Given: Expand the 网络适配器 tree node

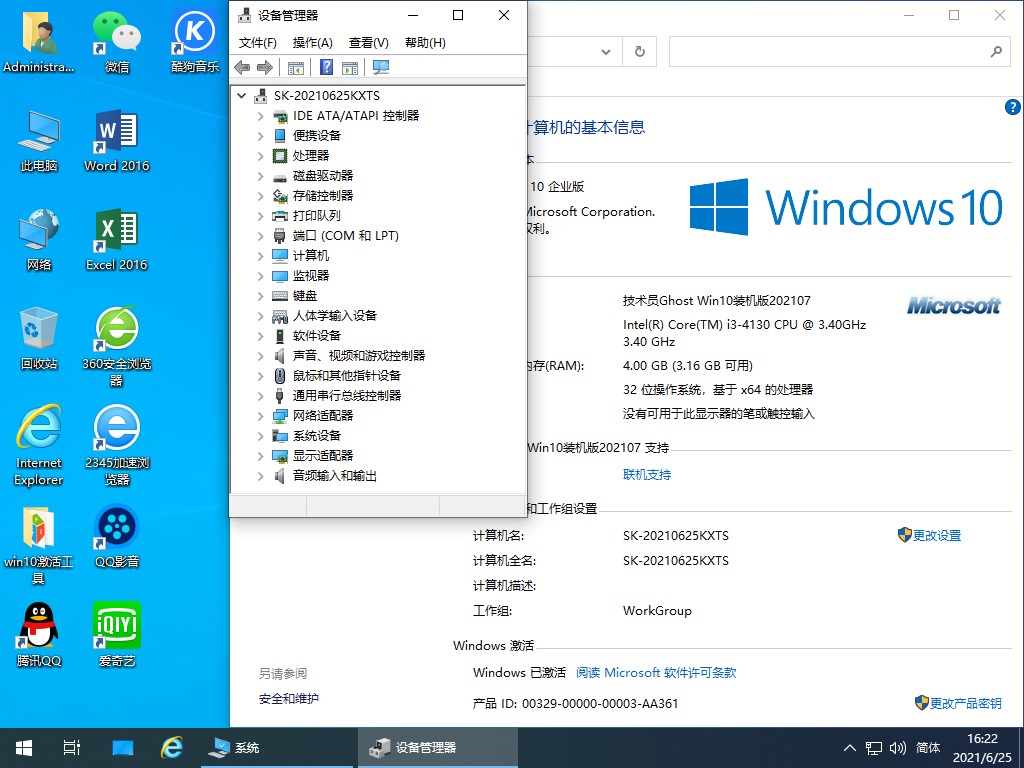Looking at the screenshot, I should [x=260, y=415].
